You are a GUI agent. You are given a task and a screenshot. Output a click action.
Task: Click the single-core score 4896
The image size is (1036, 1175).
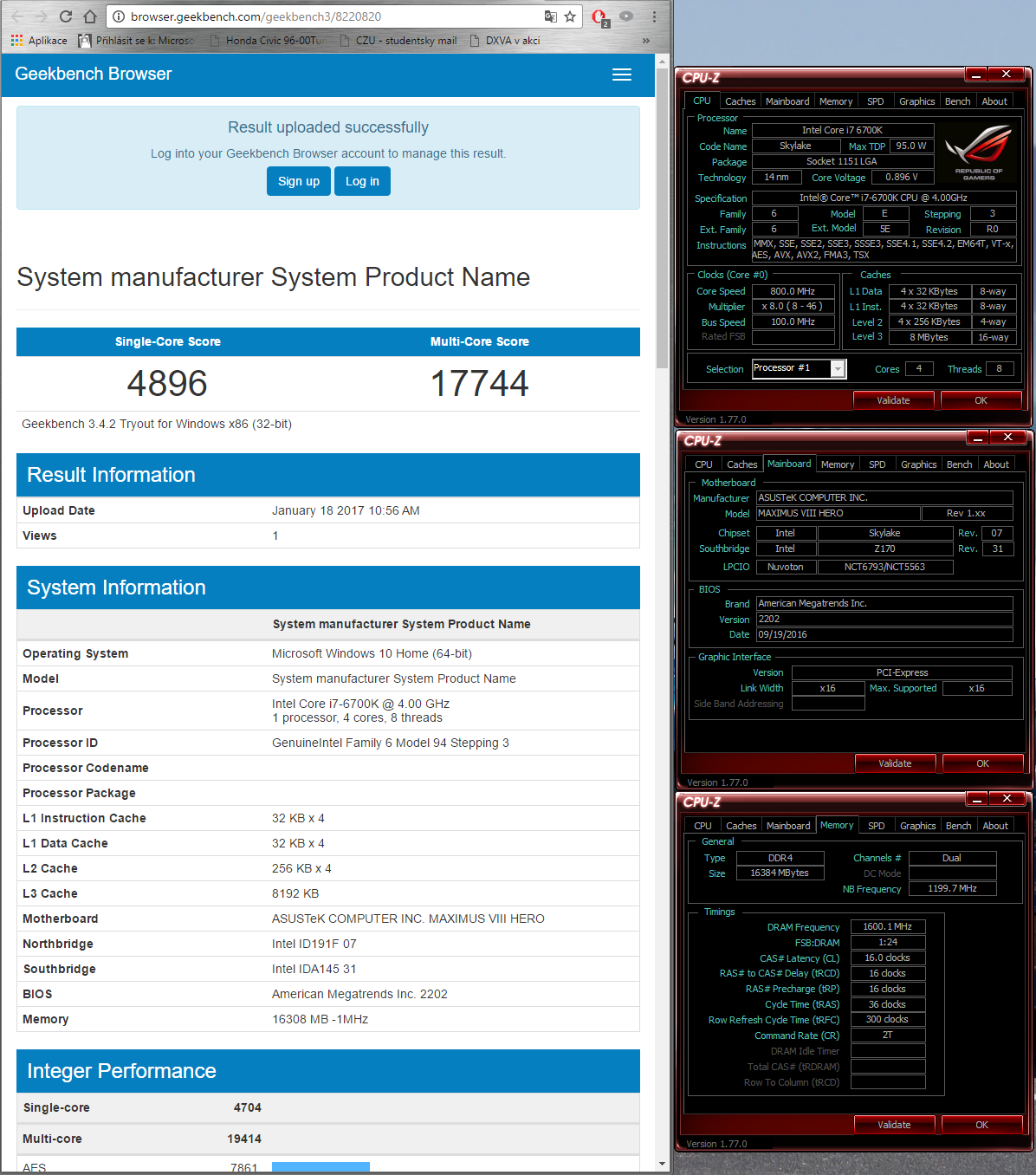point(167,384)
